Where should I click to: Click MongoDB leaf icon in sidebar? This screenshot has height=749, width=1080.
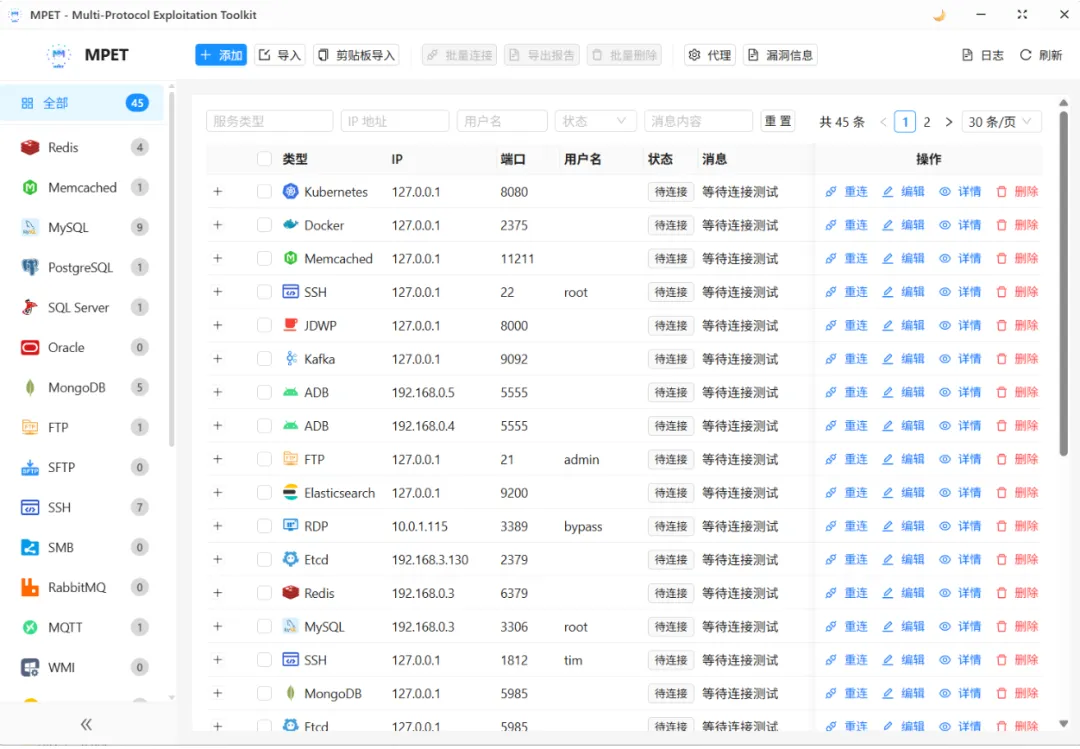30,387
